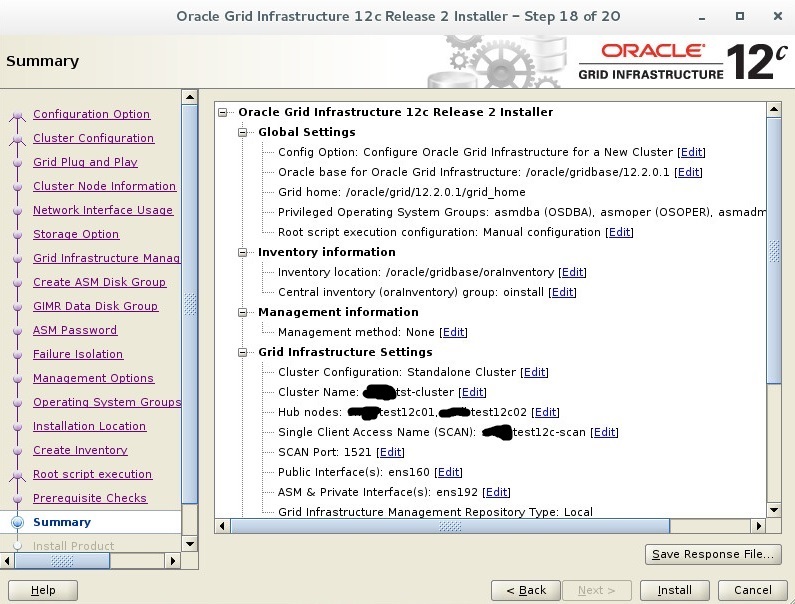Select the Privileged Operating System Groups row
Screen dimensions: 795x604
[x=522, y=212]
